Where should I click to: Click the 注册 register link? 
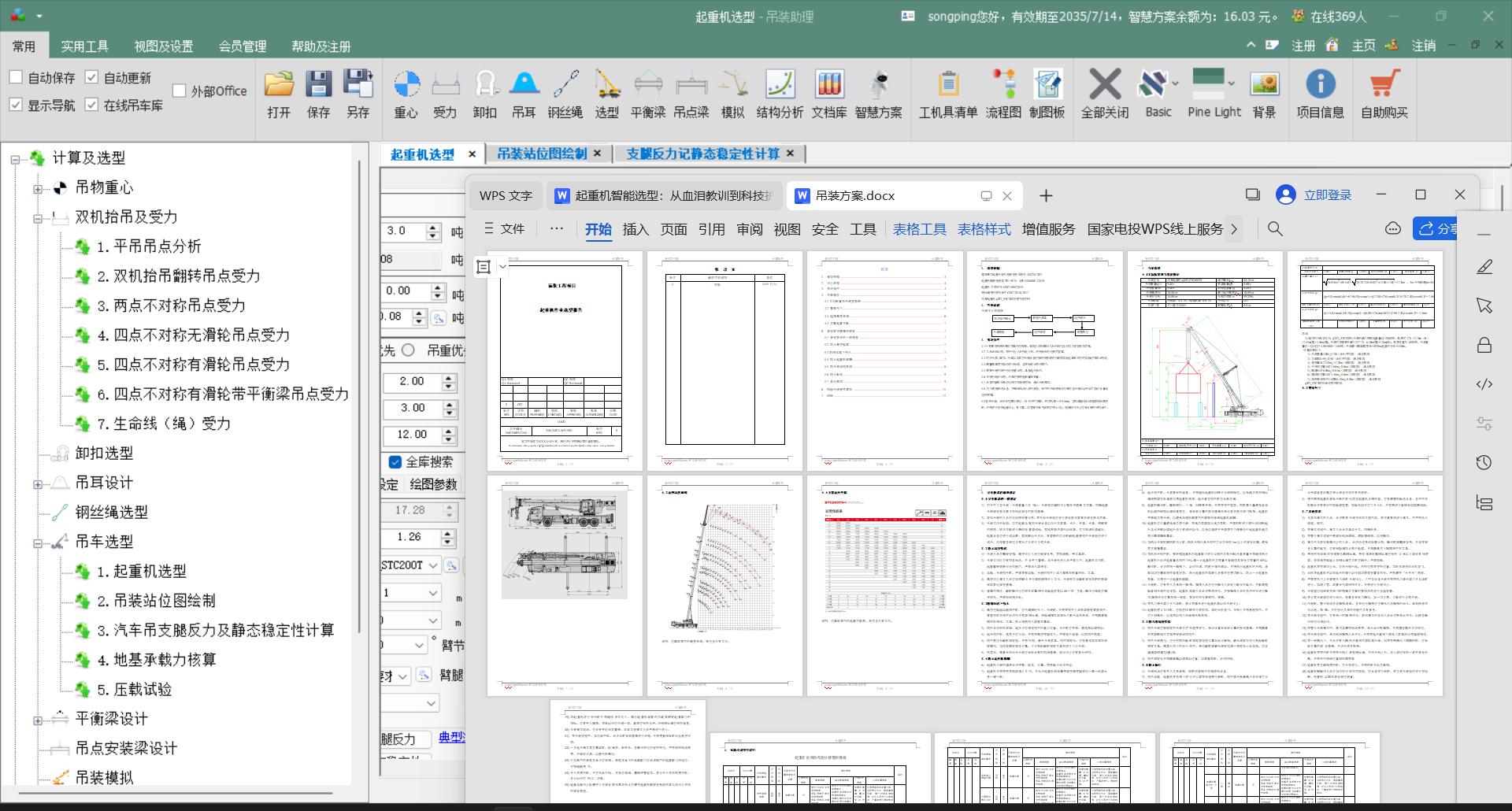pyautogui.click(x=1303, y=46)
